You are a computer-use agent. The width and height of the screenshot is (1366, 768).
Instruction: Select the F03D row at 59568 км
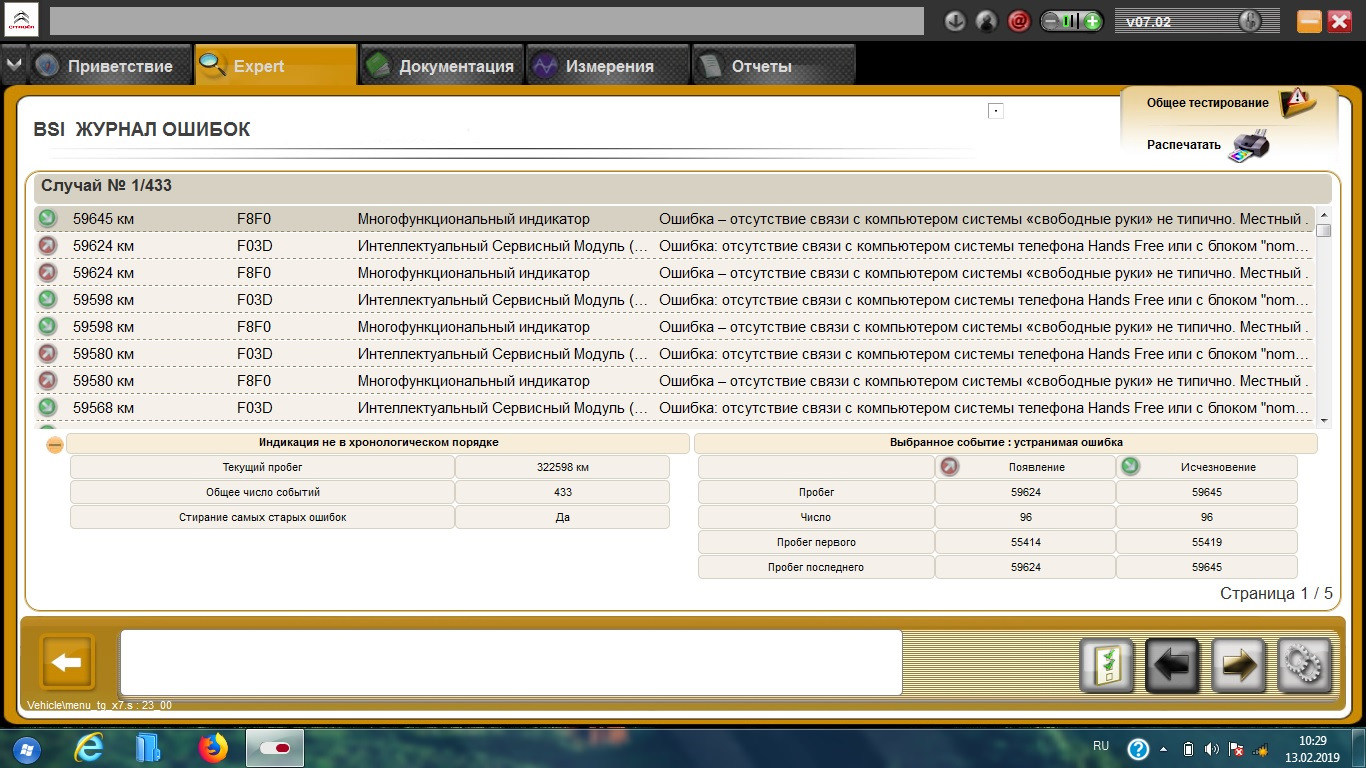pos(674,408)
